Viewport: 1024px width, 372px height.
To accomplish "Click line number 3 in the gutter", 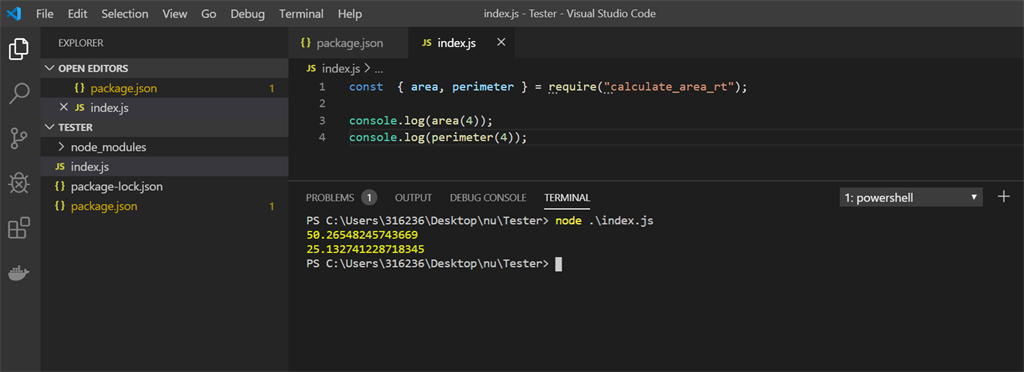I will 322,121.
